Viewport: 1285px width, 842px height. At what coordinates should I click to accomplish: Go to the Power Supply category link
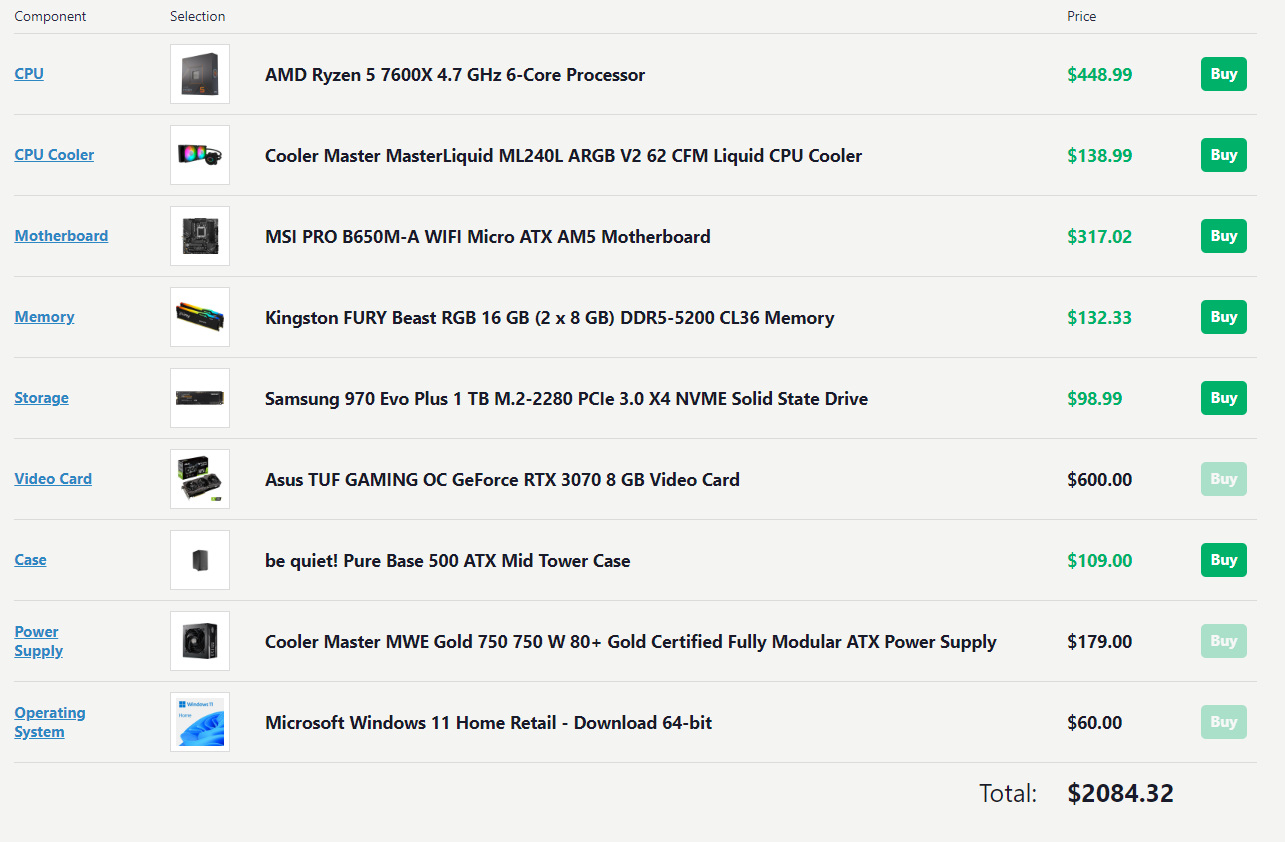[38, 641]
